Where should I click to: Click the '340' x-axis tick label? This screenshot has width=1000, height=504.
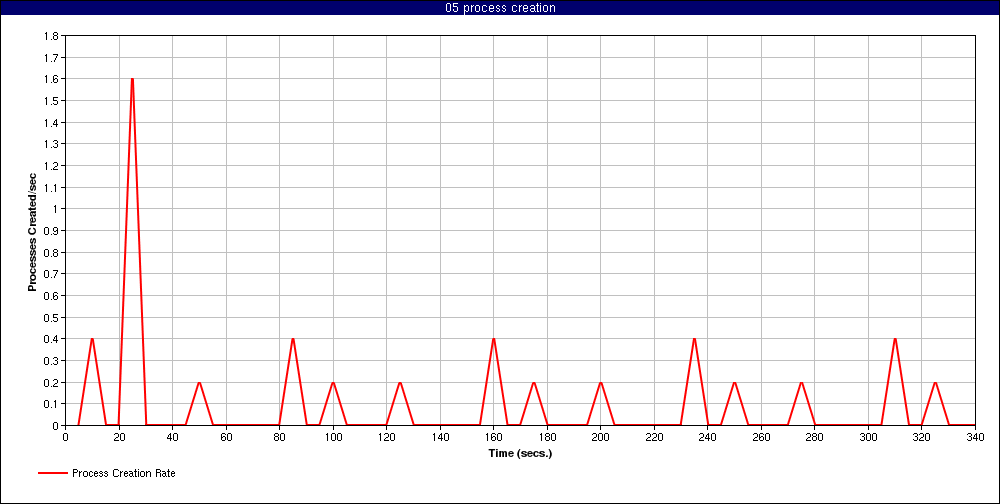pos(975,438)
